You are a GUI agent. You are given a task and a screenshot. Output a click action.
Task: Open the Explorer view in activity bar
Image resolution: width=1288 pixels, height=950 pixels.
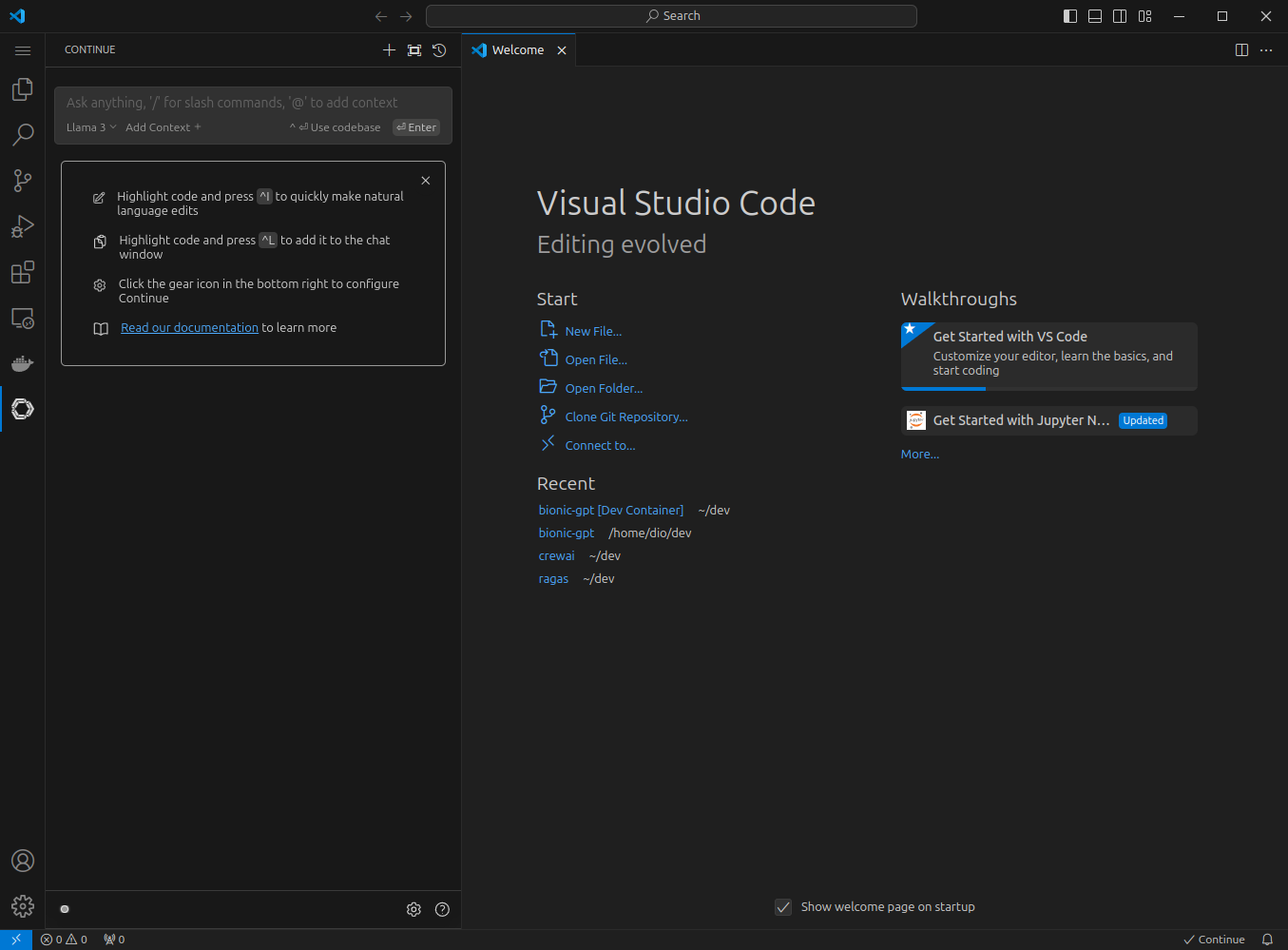tap(22, 89)
